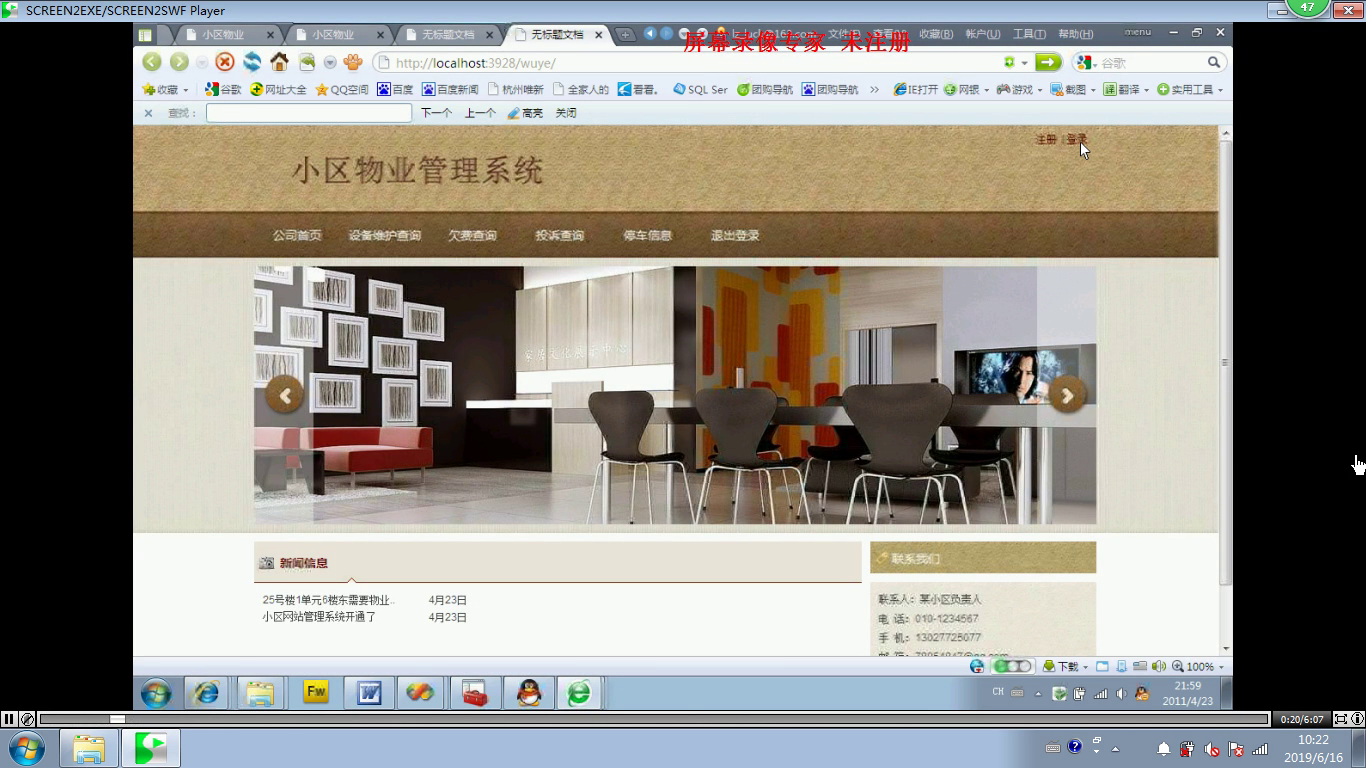Switch to the inactive 无标题文档 tab
Image resolution: width=1366 pixels, height=768 pixels.
coord(448,34)
